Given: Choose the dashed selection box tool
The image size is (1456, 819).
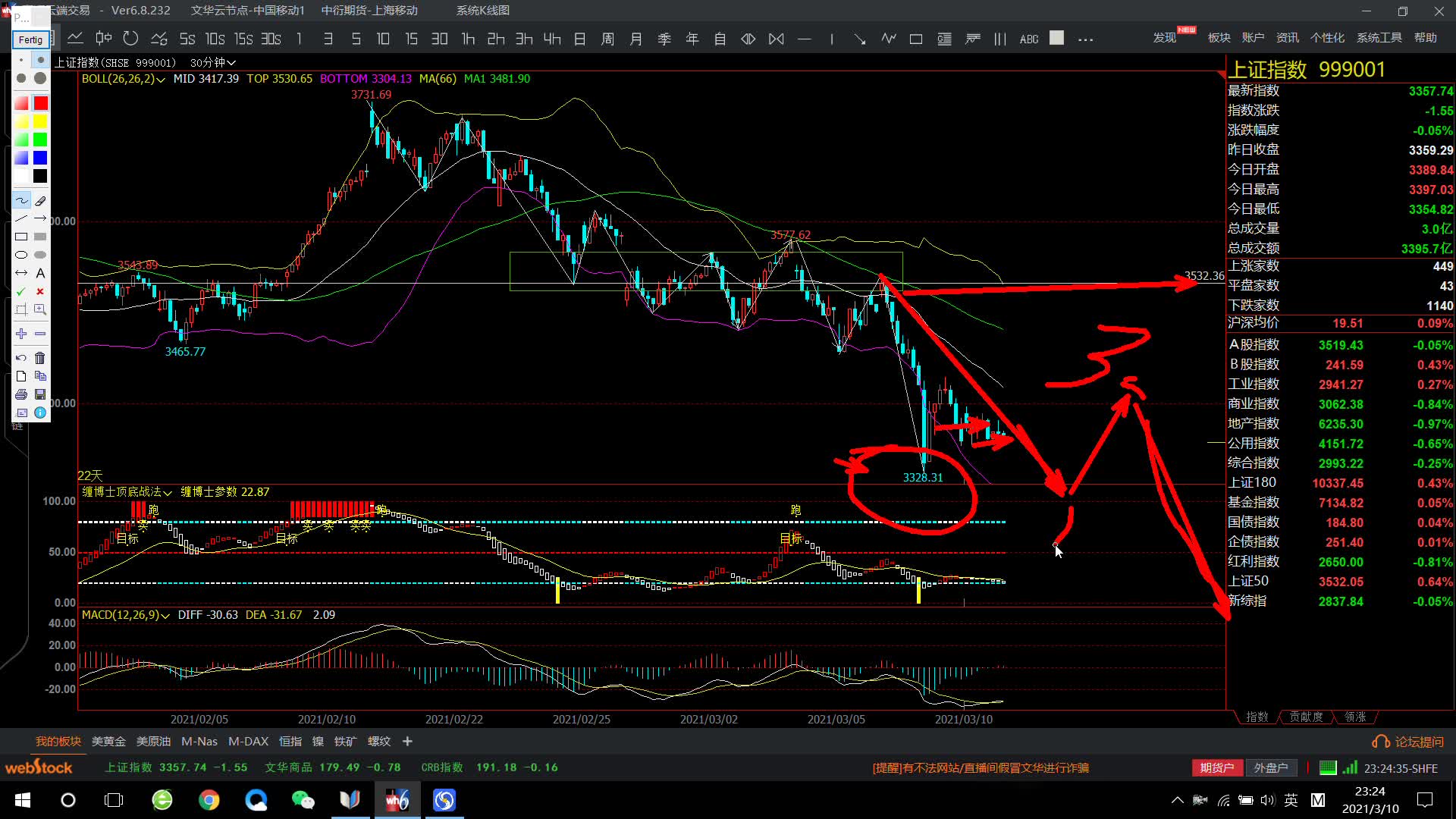Looking at the screenshot, I should click(21, 309).
